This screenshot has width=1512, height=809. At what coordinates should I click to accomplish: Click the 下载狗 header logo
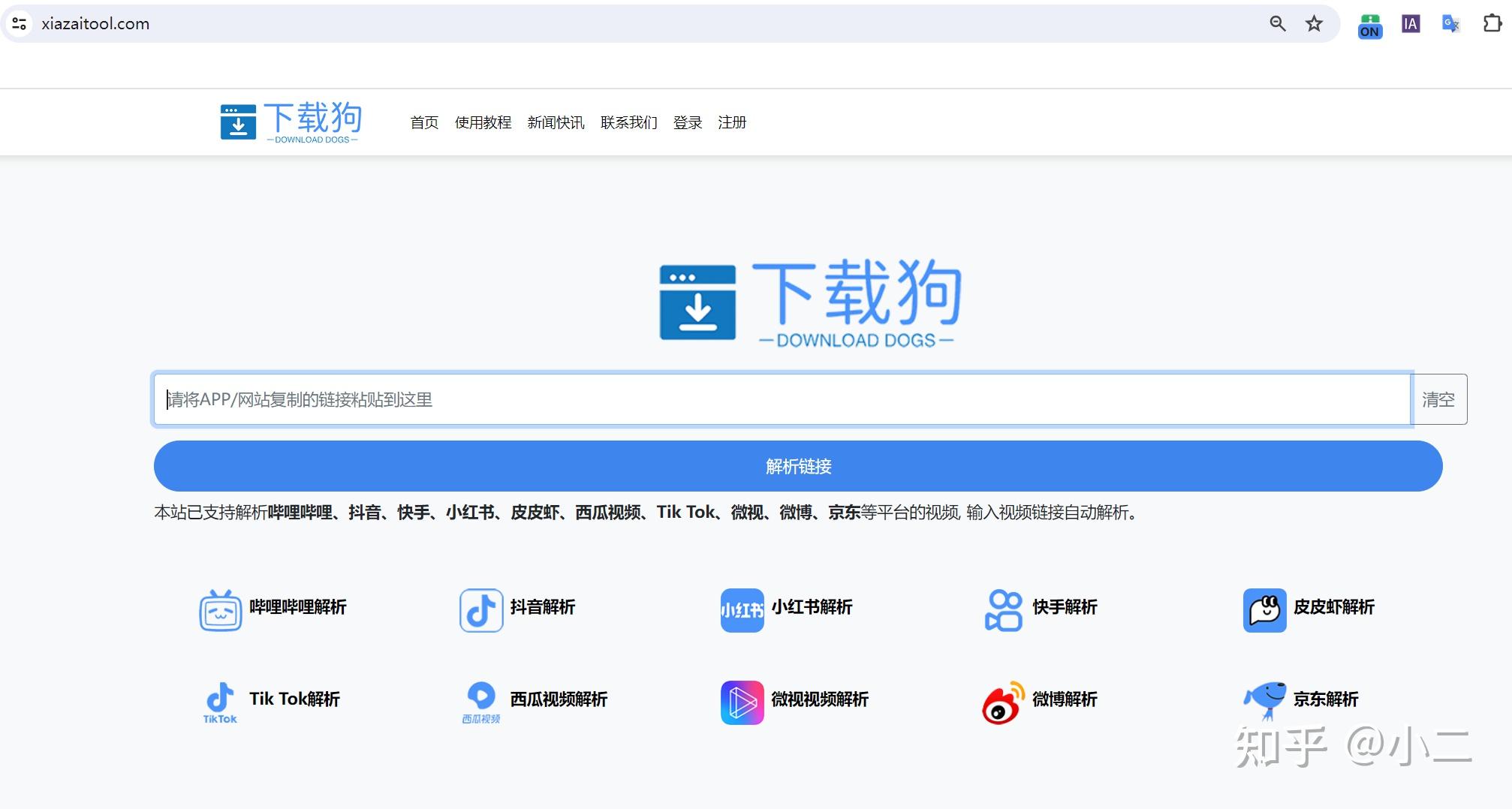click(x=291, y=122)
